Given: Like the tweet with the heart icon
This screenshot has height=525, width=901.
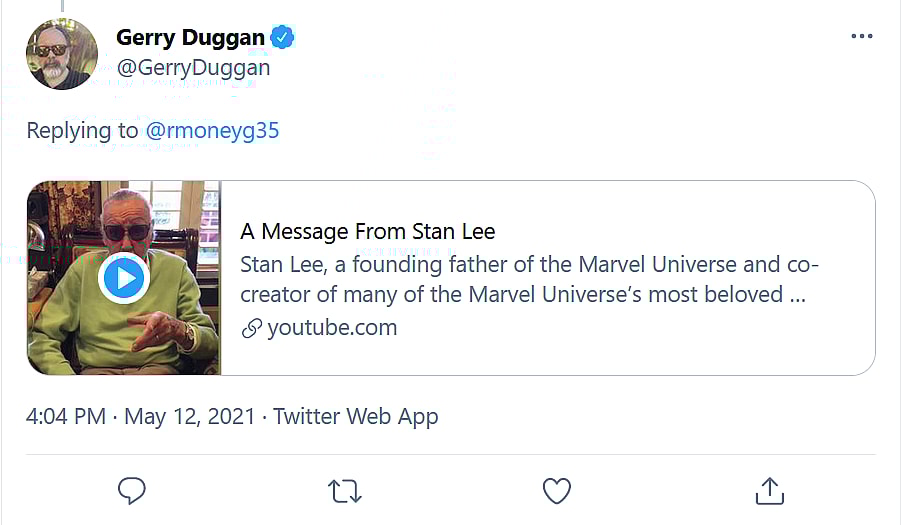Looking at the screenshot, I should click(x=556, y=490).
